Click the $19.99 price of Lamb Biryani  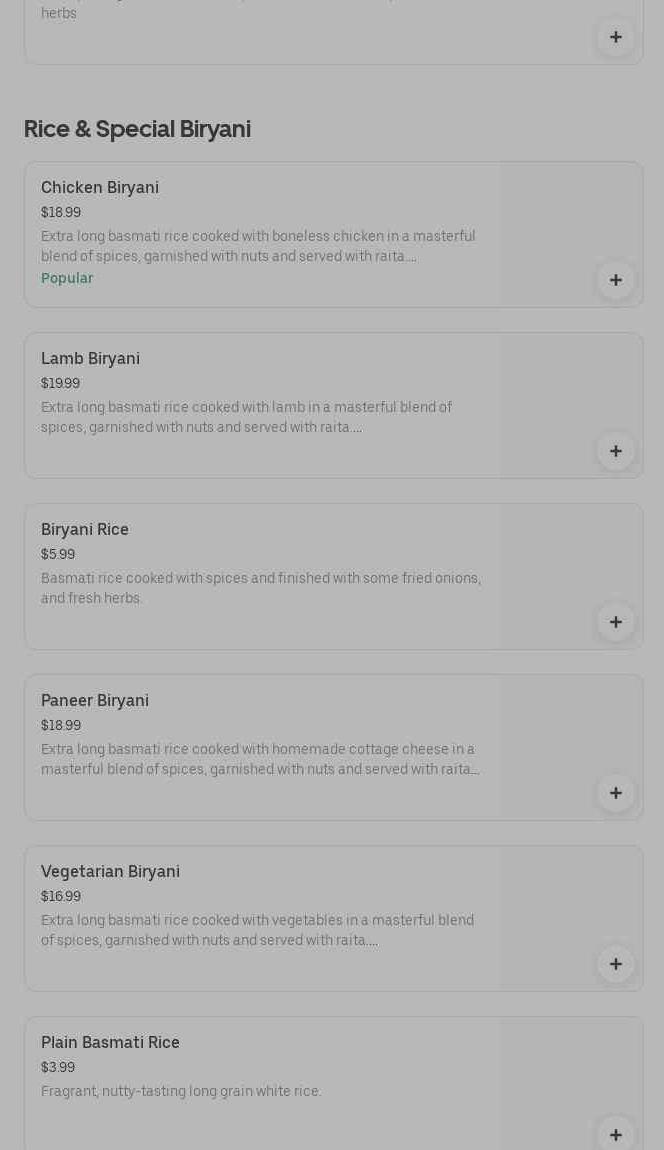pyautogui.click(x=60, y=384)
